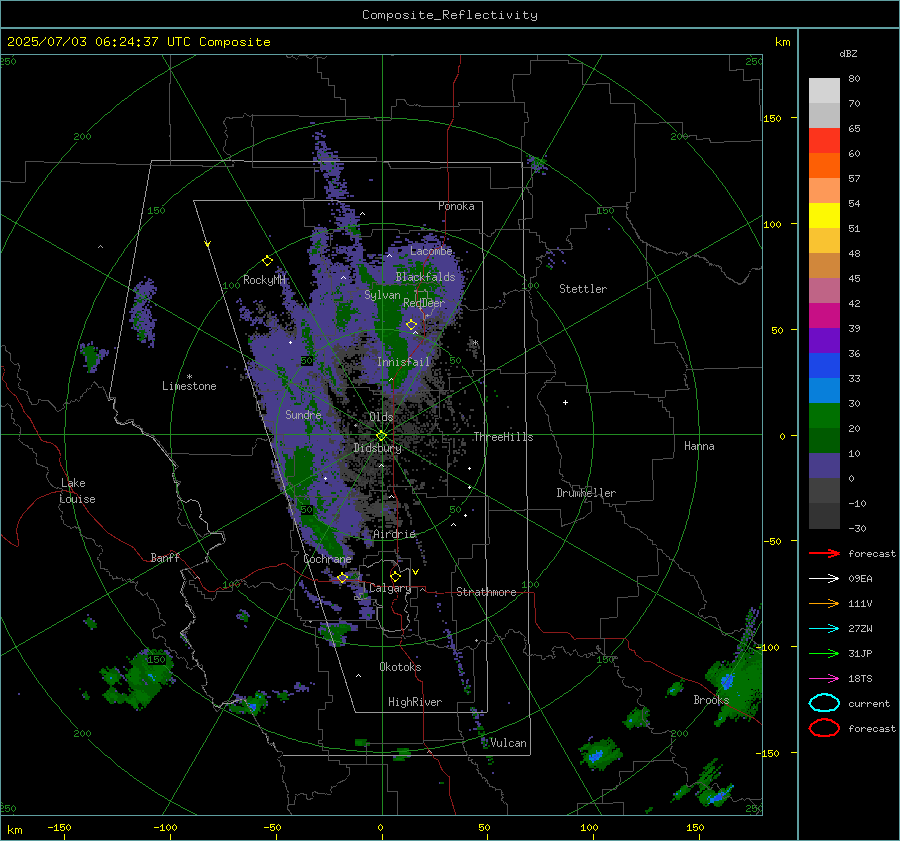The image size is (900, 841).
Task: Click the Vulcan town label
Action: [508, 743]
